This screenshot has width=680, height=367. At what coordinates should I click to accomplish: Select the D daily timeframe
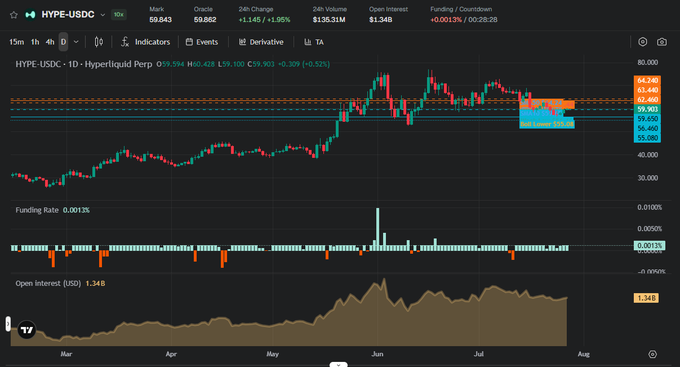click(63, 42)
